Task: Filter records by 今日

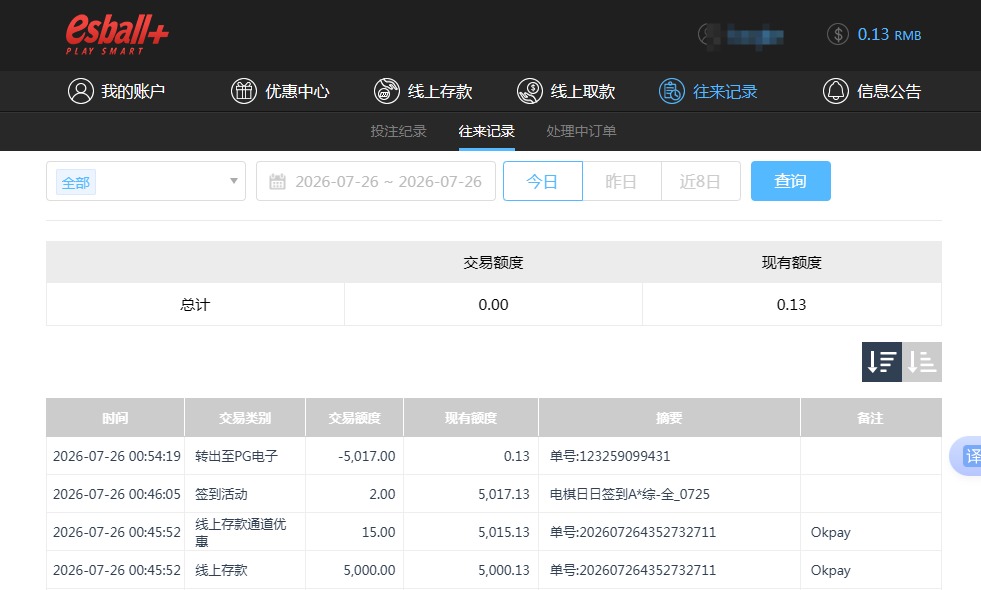Action: (x=542, y=181)
